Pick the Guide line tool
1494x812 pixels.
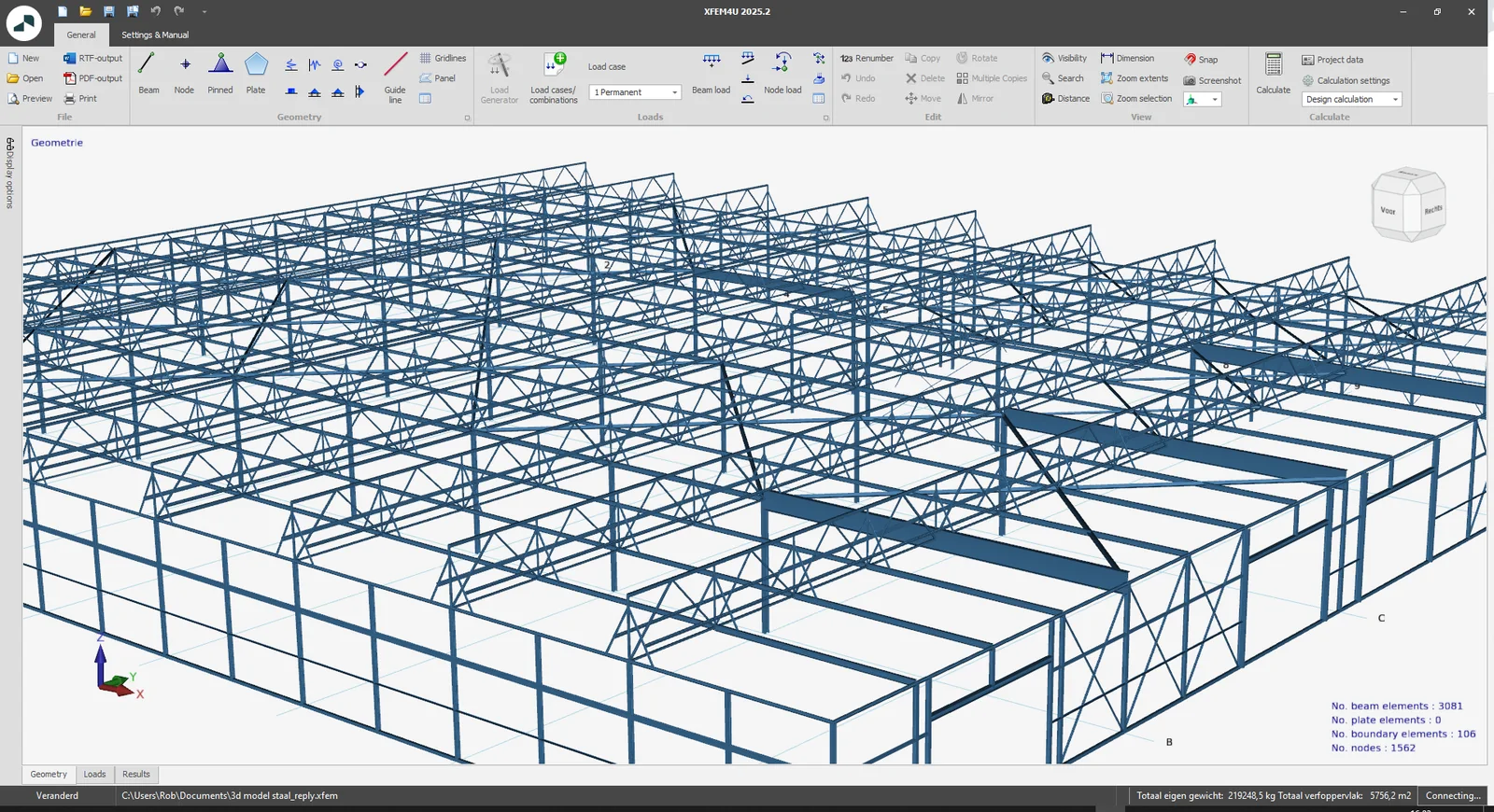pos(395,77)
